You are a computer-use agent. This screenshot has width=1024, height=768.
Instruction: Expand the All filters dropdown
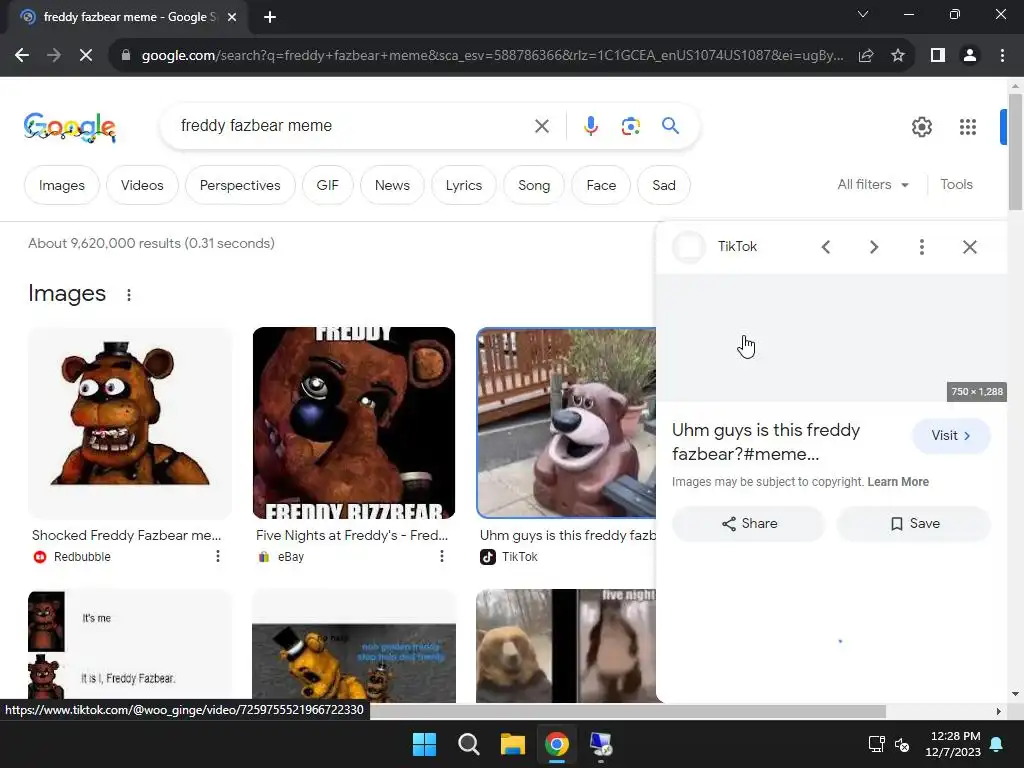point(873,185)
